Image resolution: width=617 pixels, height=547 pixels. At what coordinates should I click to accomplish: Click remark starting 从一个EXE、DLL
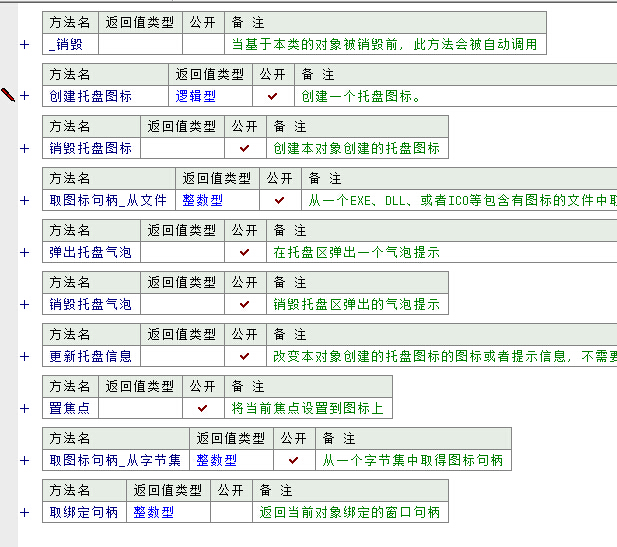462,200
